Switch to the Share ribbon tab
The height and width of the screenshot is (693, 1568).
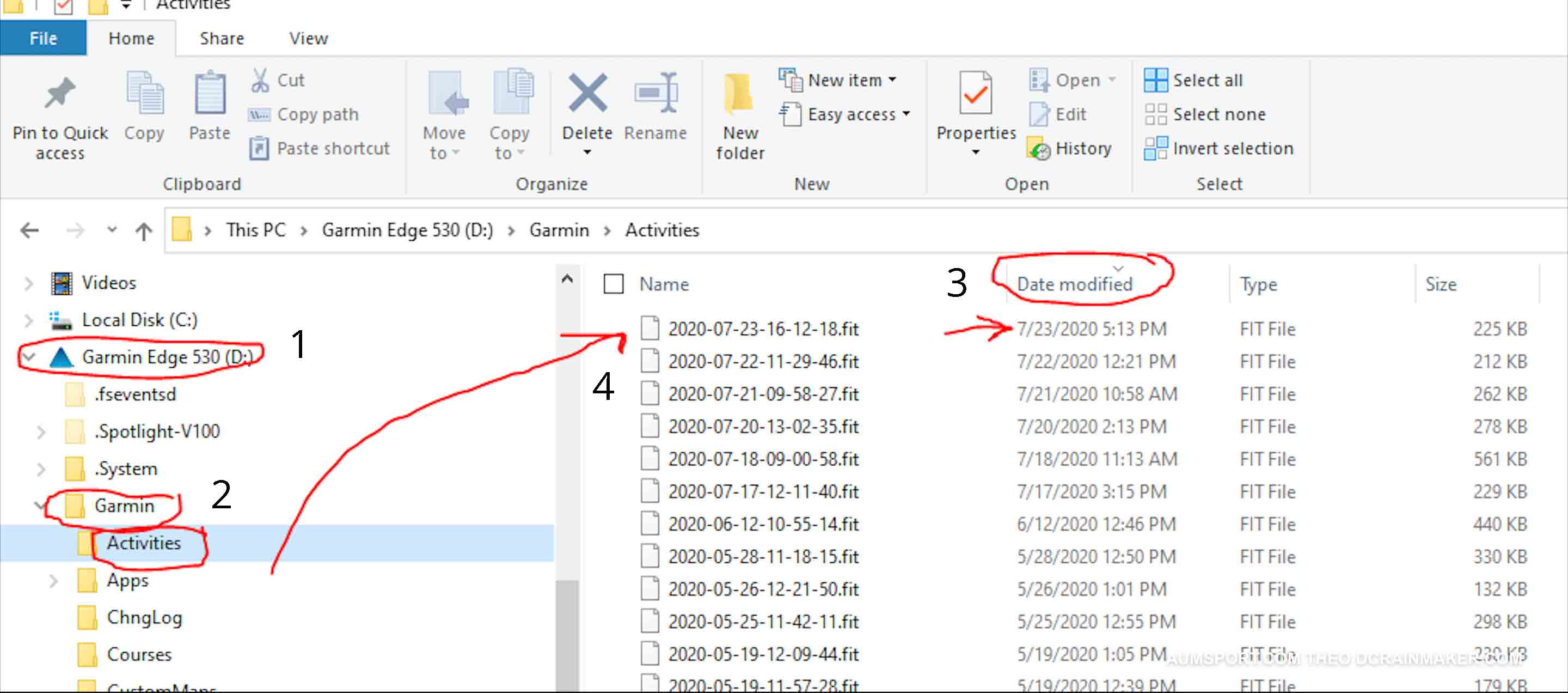click(222, 38)
